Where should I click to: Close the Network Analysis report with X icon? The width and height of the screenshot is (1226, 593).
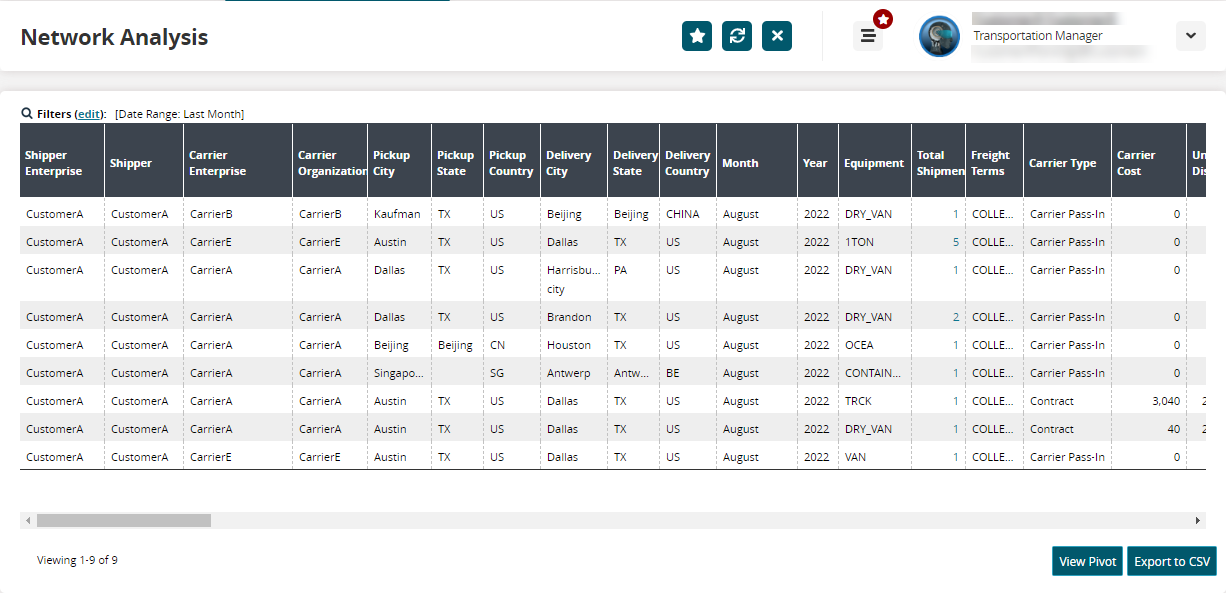pyautogui.click(x=777, y=36)
